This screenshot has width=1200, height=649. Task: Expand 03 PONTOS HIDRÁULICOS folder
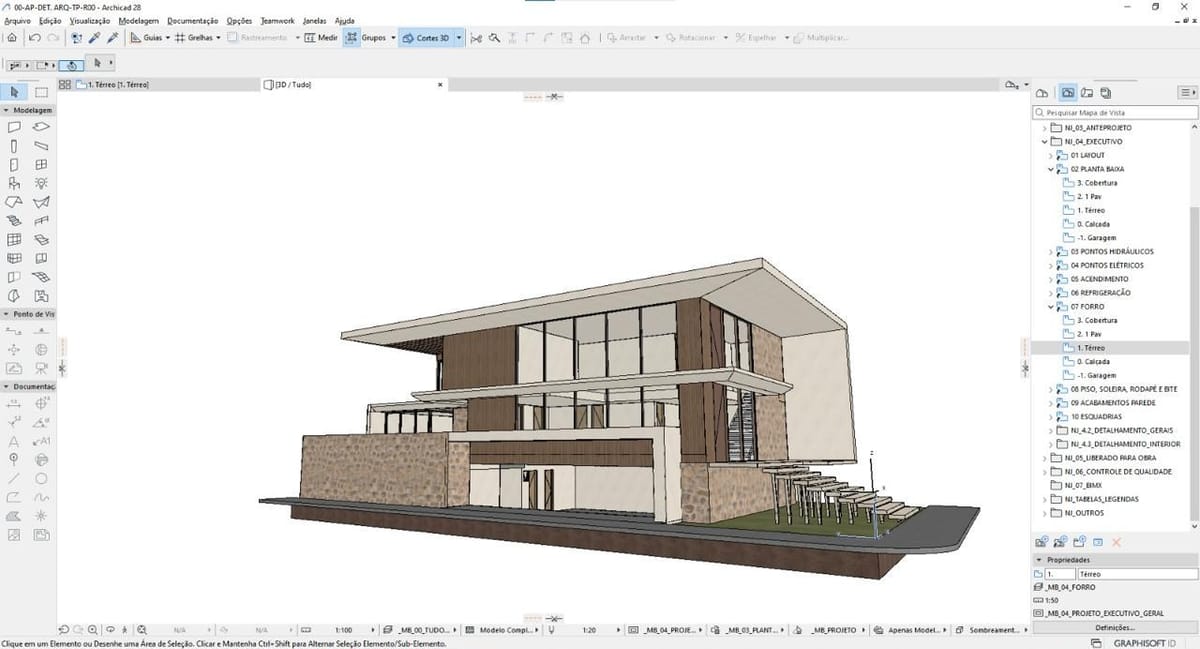tap(1051, 252)
